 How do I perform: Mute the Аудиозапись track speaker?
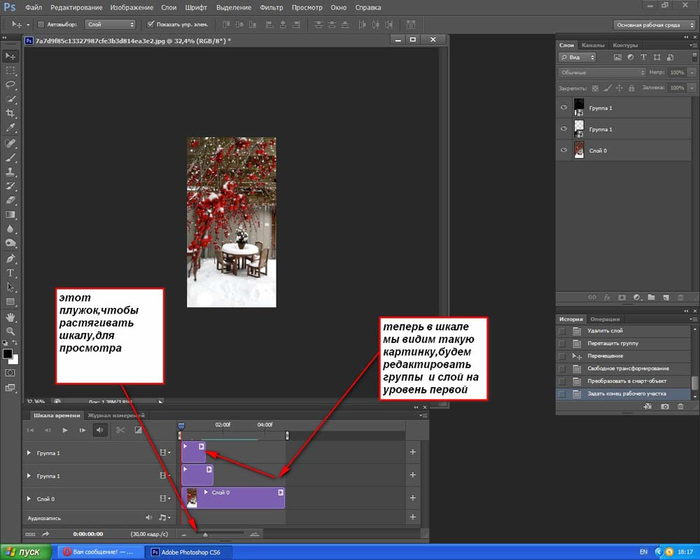click(x=149, y=518)
